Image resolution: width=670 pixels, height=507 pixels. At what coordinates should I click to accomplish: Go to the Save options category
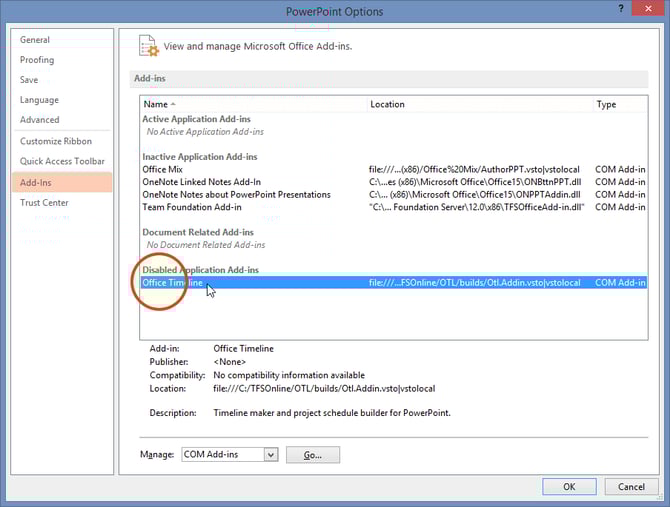[29, 80]
